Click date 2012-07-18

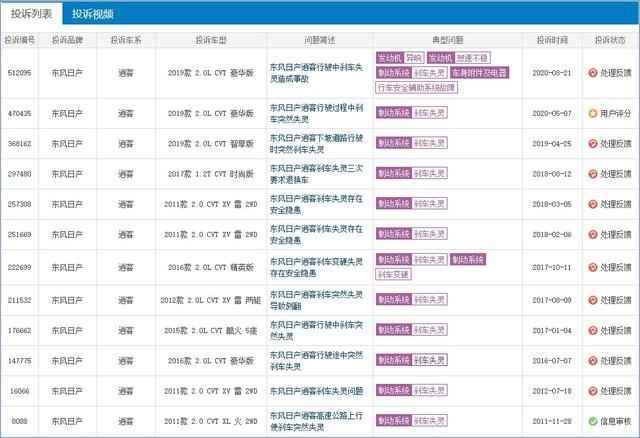(552, 391)
